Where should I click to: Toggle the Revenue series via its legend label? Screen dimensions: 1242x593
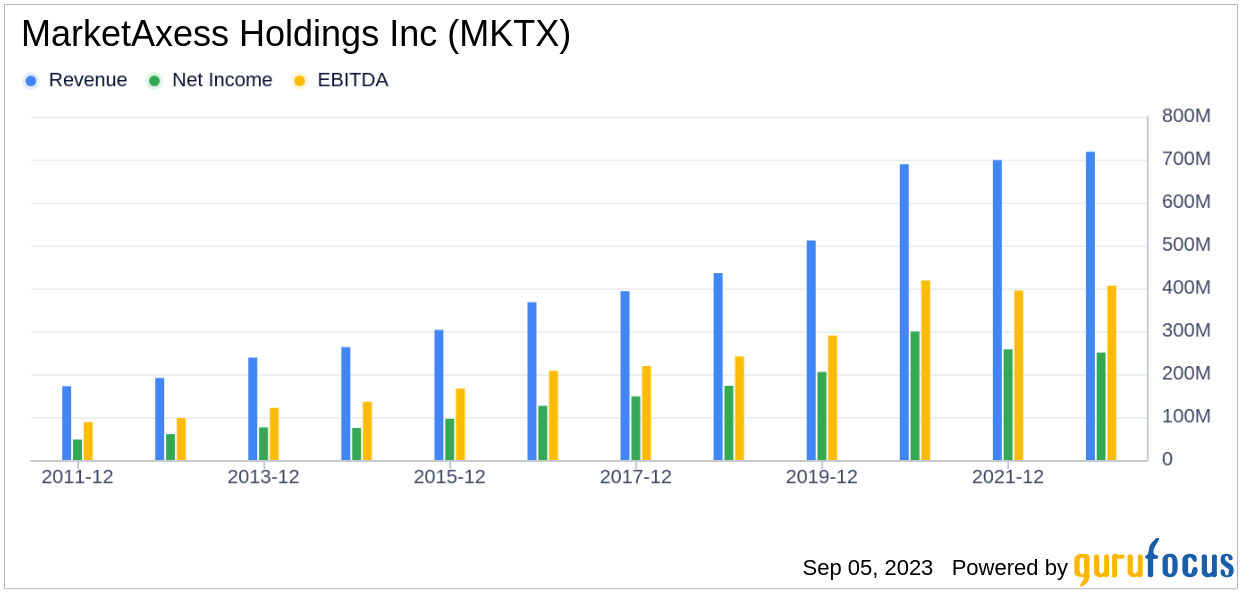(88, 81)
